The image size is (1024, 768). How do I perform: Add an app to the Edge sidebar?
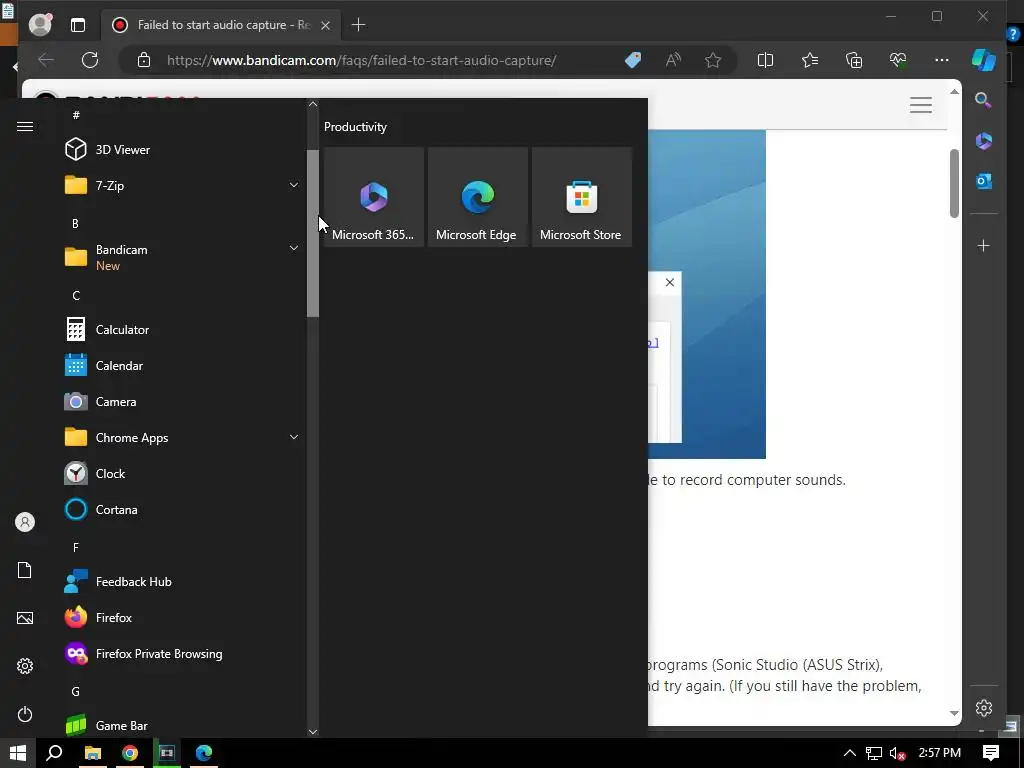coord(984,246)
